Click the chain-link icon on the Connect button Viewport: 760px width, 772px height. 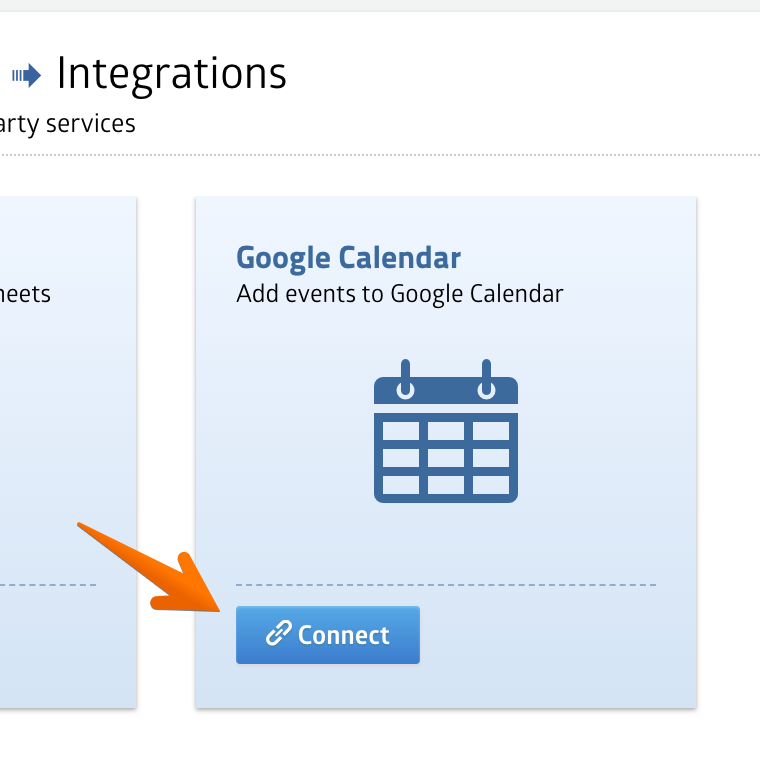pos(278,635)
